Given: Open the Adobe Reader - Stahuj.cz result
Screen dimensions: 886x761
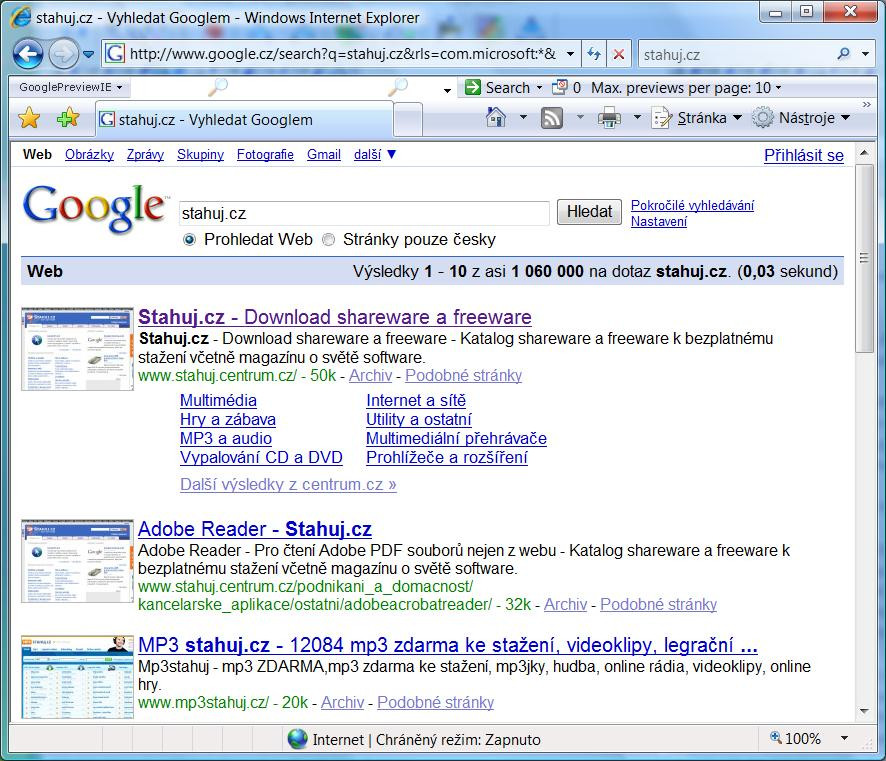Looking at the screenshot, I should pyautogui.click(x=255, y=529).
